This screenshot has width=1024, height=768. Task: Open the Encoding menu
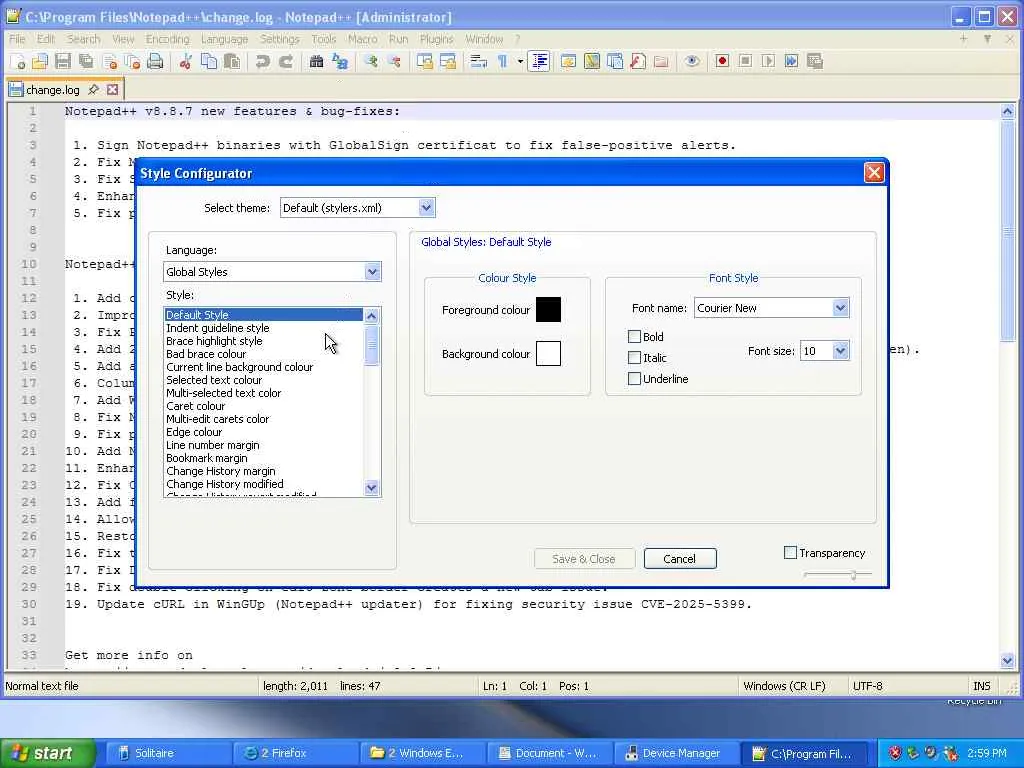click(x=167, y=39)
